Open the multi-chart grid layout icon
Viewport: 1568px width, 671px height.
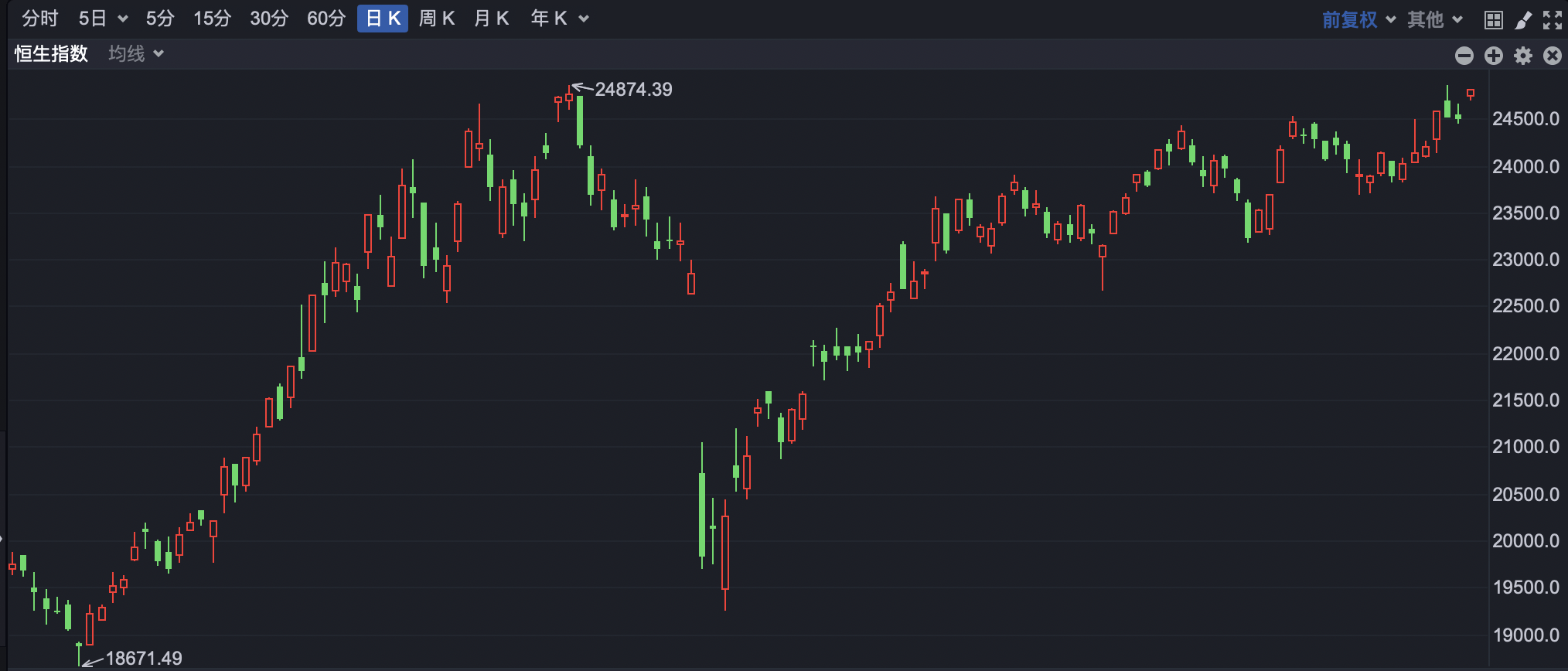(x=1494, y=20)
